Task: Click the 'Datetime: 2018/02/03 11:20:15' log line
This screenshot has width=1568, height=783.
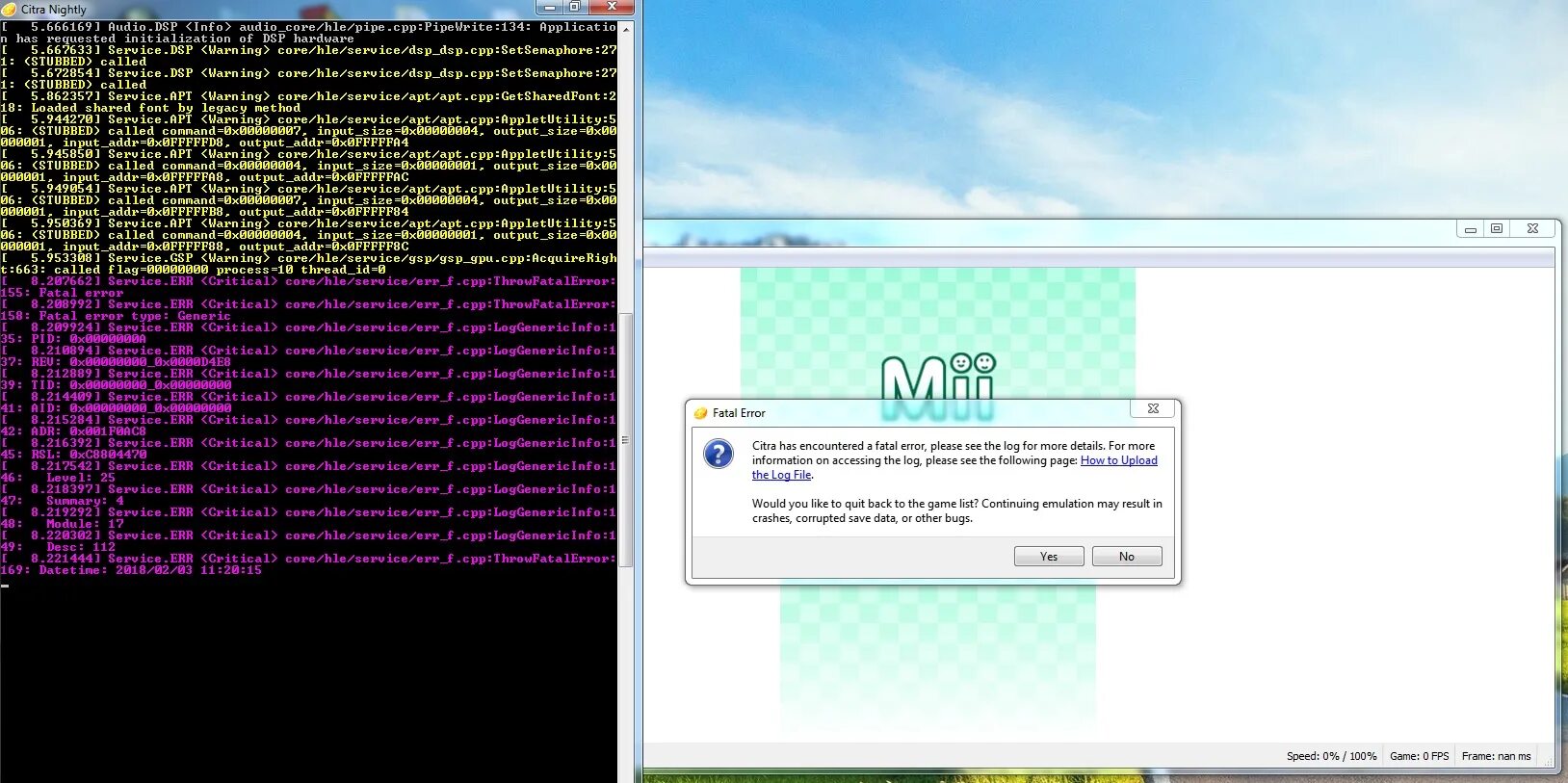Action: 131,570
